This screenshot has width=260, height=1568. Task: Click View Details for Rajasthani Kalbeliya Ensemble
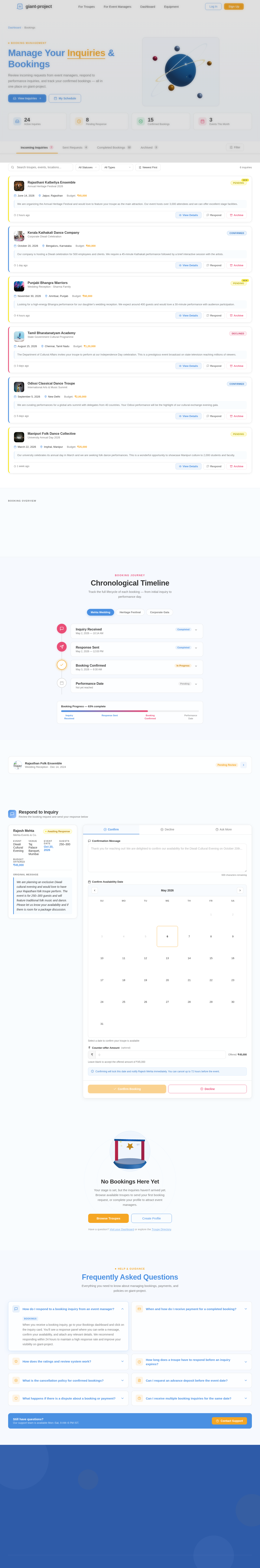[x=188, y=215]
